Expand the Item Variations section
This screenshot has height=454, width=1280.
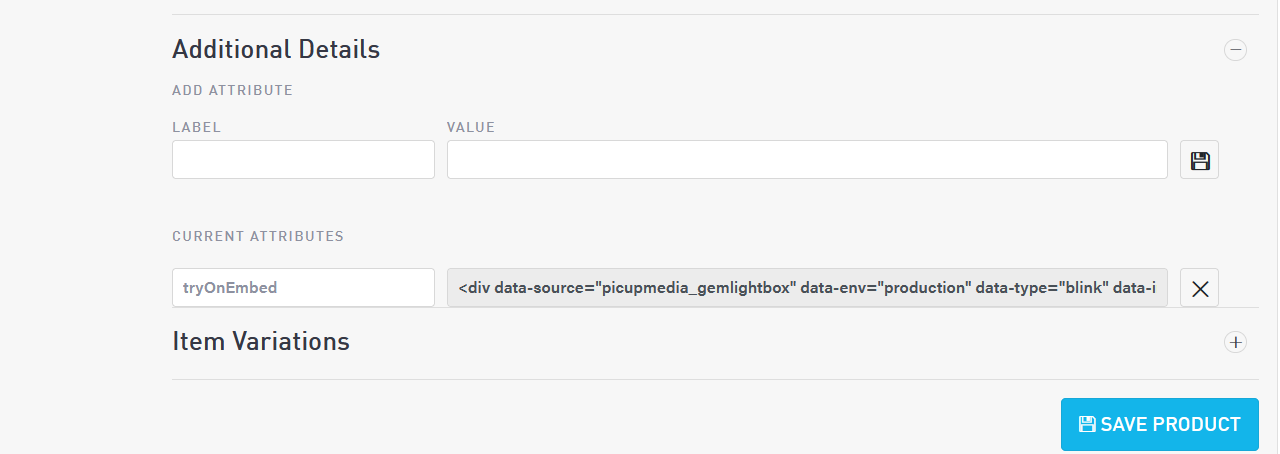(1236, 342)
